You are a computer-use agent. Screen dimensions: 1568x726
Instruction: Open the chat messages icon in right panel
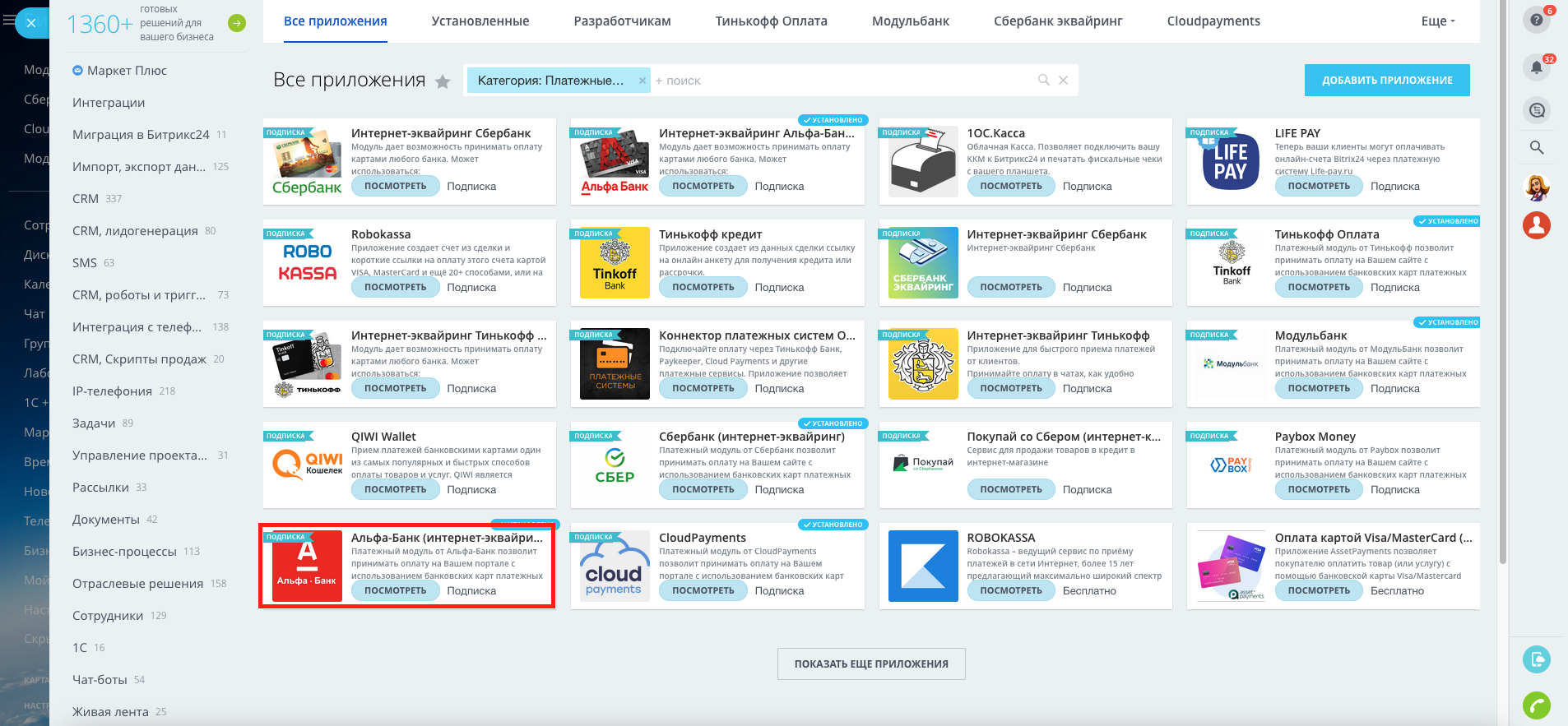click(1536, 110)
